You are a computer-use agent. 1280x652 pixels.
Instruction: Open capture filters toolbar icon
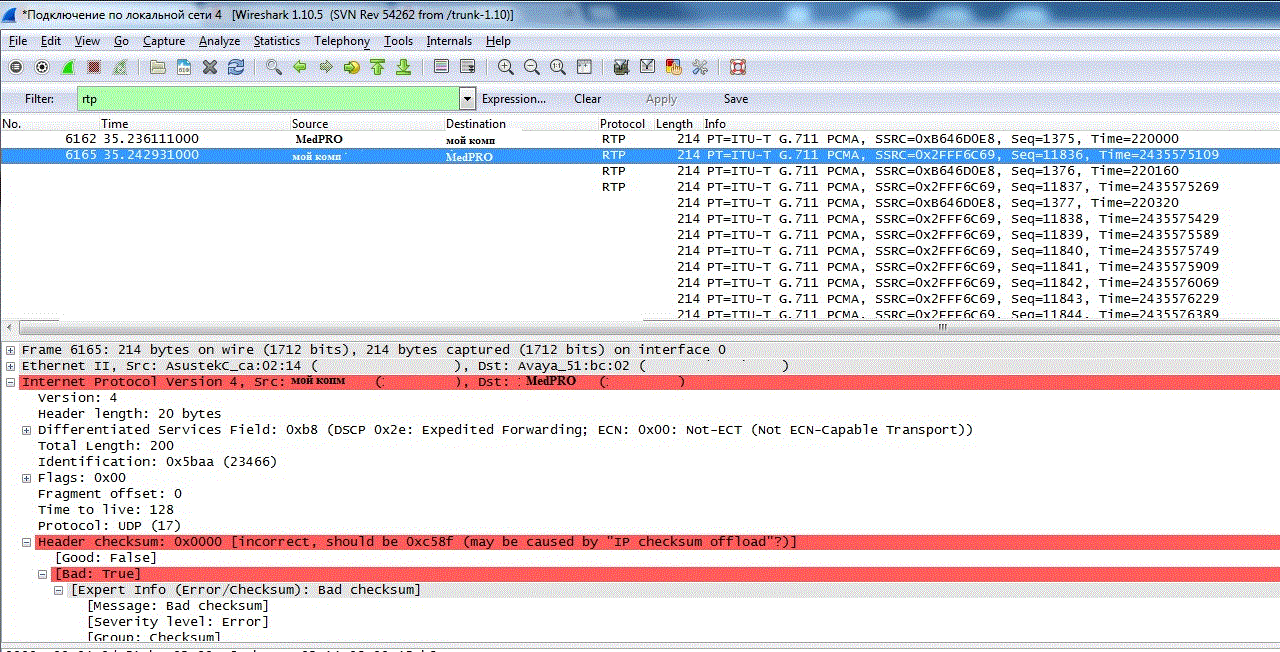pos(622,67)
